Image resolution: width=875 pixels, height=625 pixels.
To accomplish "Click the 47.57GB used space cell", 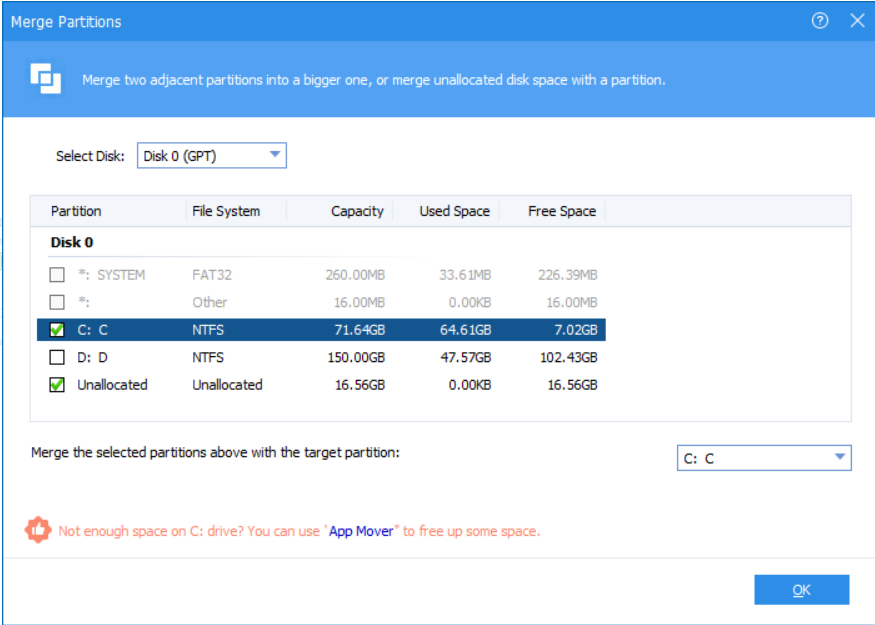I will [x=465, y=357].
